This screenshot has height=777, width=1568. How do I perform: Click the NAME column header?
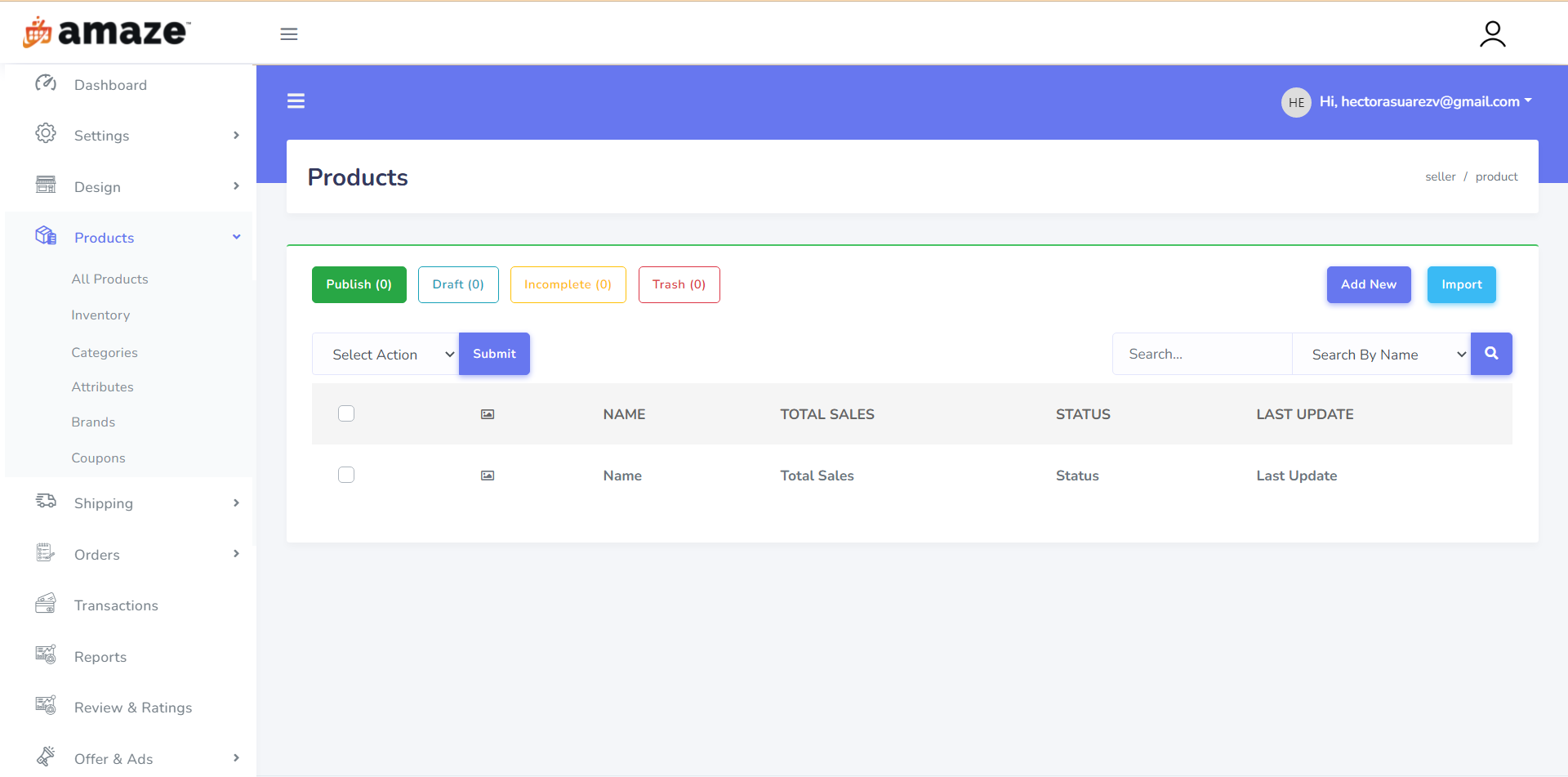(x=624, y=414)
